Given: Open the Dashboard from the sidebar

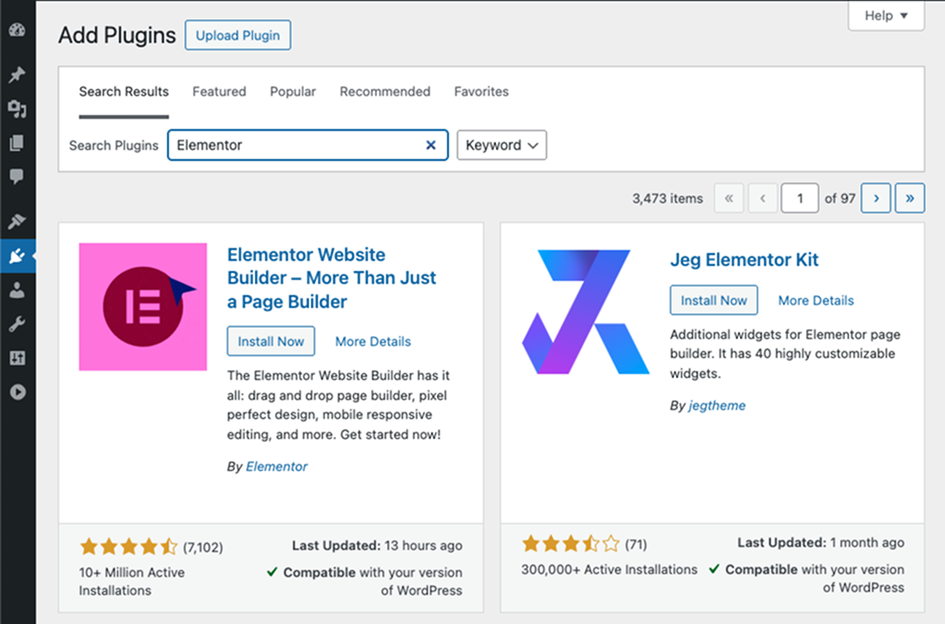Looking at the screenshot, I should coord(17,30).
